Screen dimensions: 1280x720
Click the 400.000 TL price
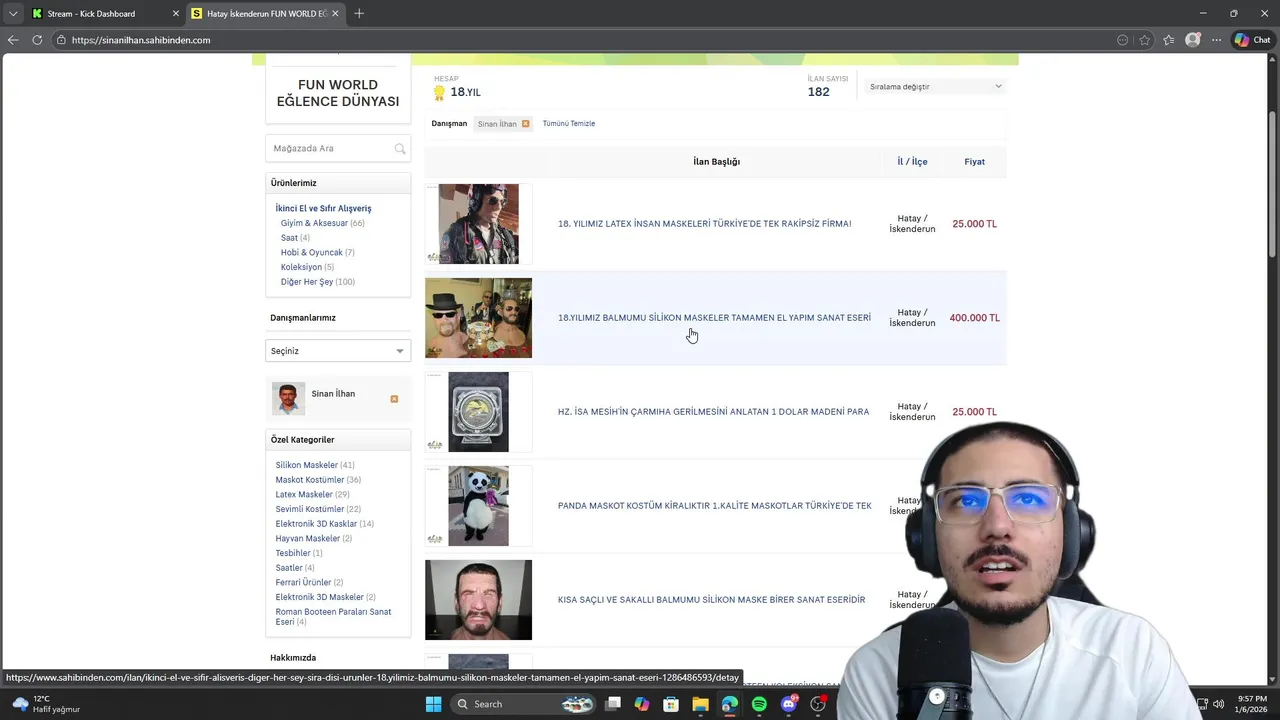coord(974,318)
